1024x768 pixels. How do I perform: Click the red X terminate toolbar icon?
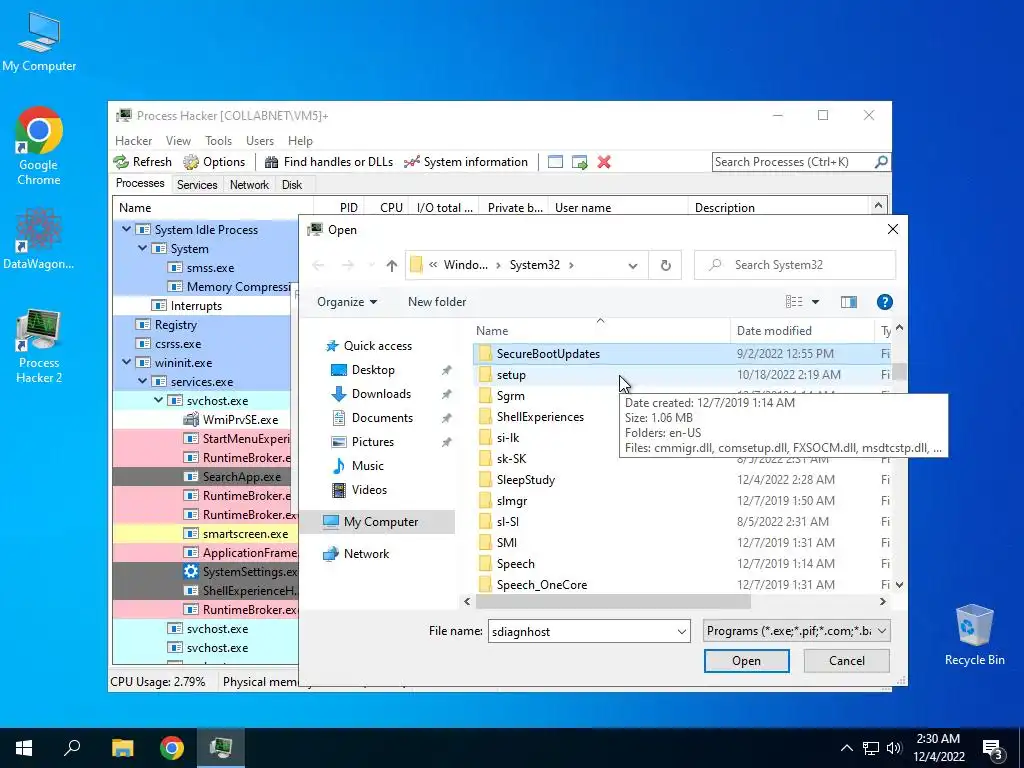click(604, 162)
